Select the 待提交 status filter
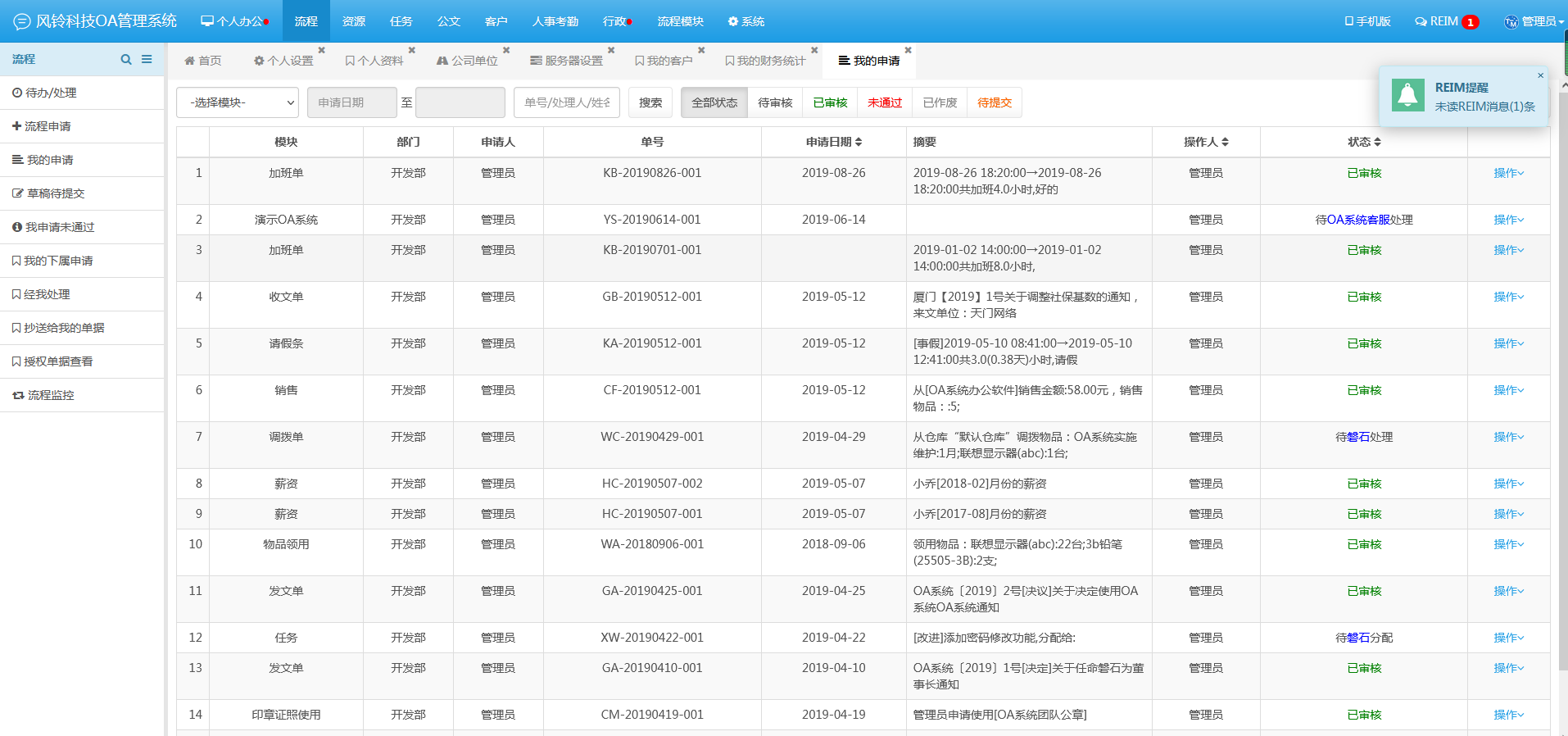 tap(995, 102)
